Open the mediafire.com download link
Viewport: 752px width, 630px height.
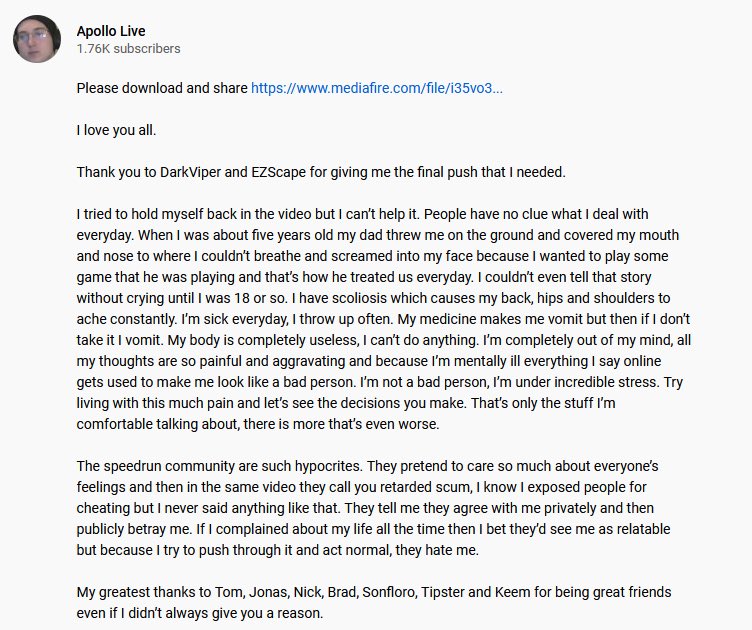tap(377, 88)
